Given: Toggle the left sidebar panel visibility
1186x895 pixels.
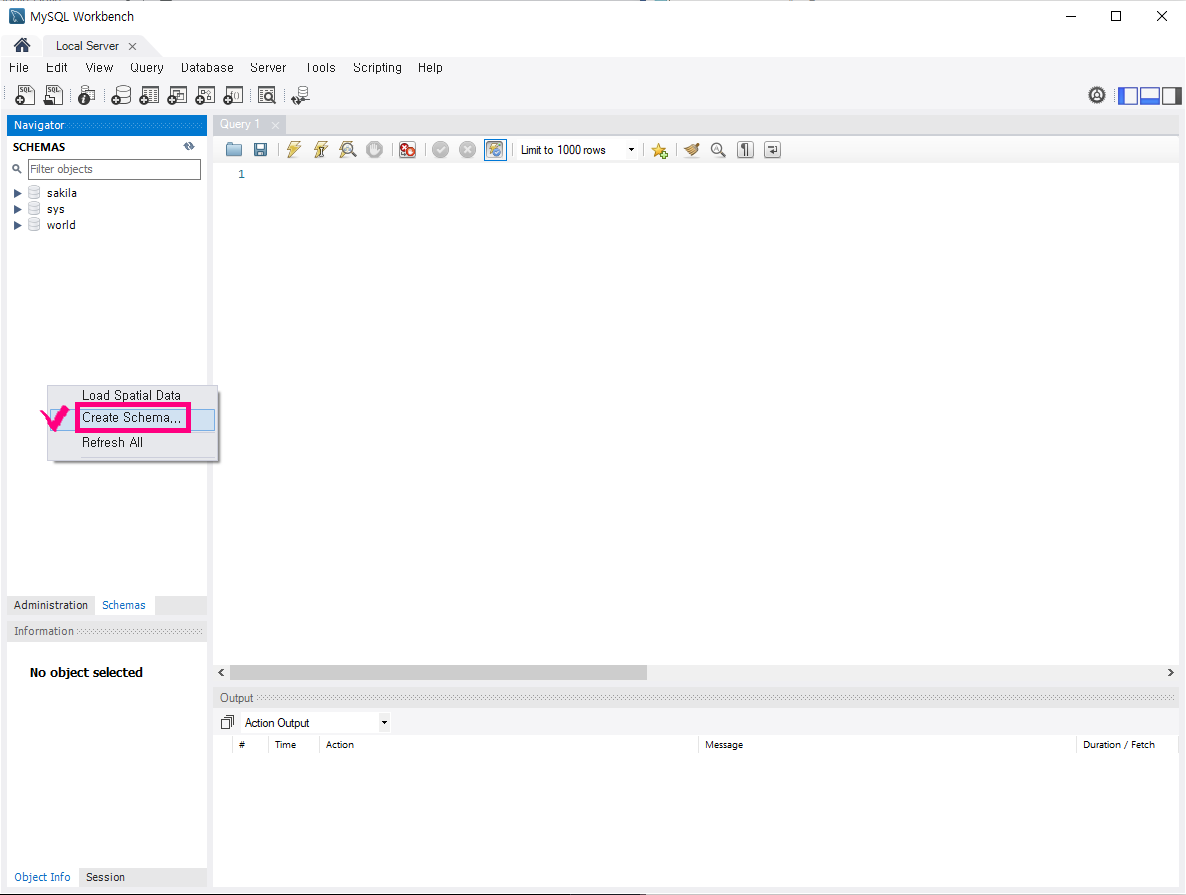Looking at the screenshot, I should [1128, 95].
